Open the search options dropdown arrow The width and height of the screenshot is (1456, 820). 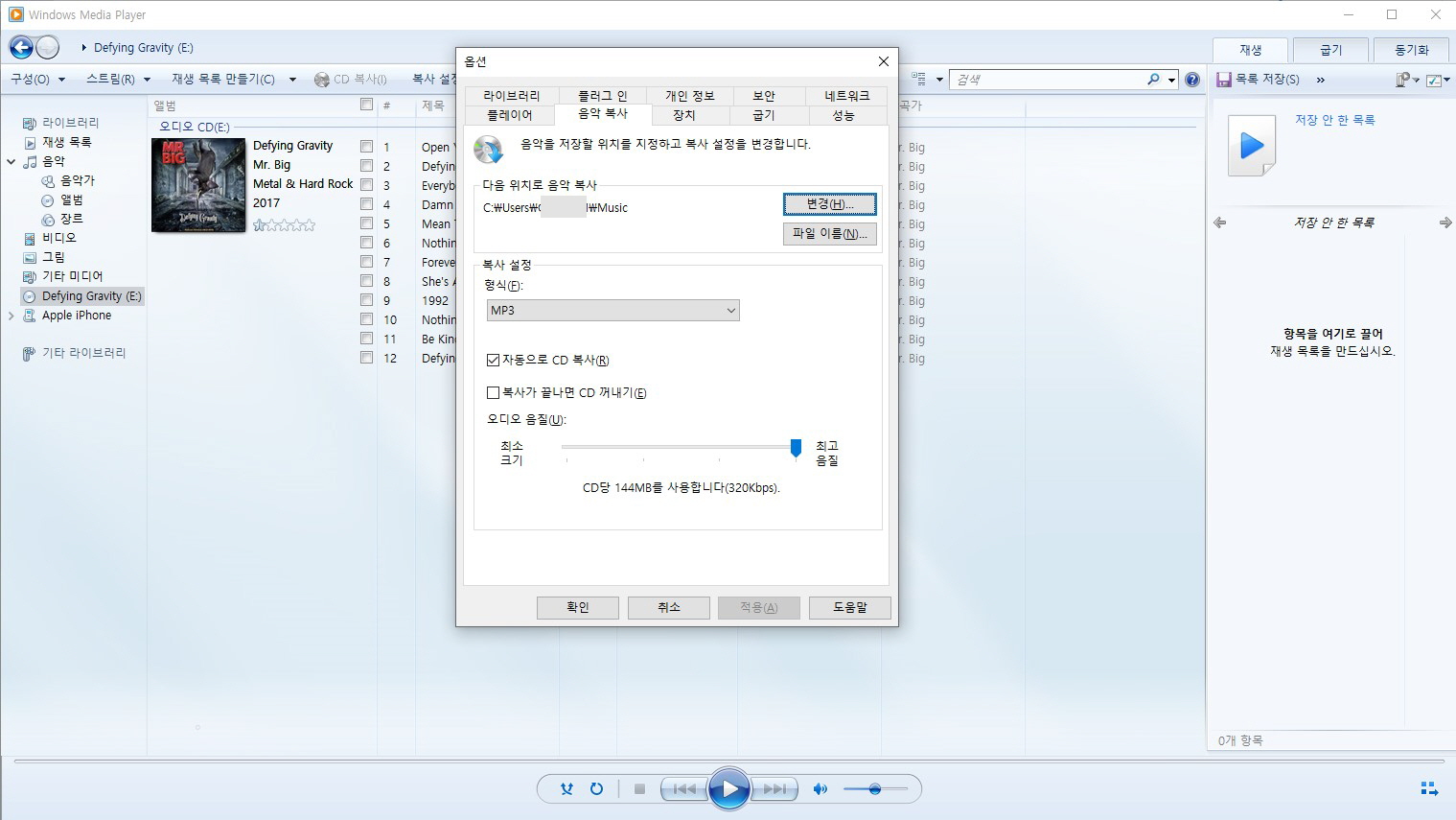(x=1171, y=80)
